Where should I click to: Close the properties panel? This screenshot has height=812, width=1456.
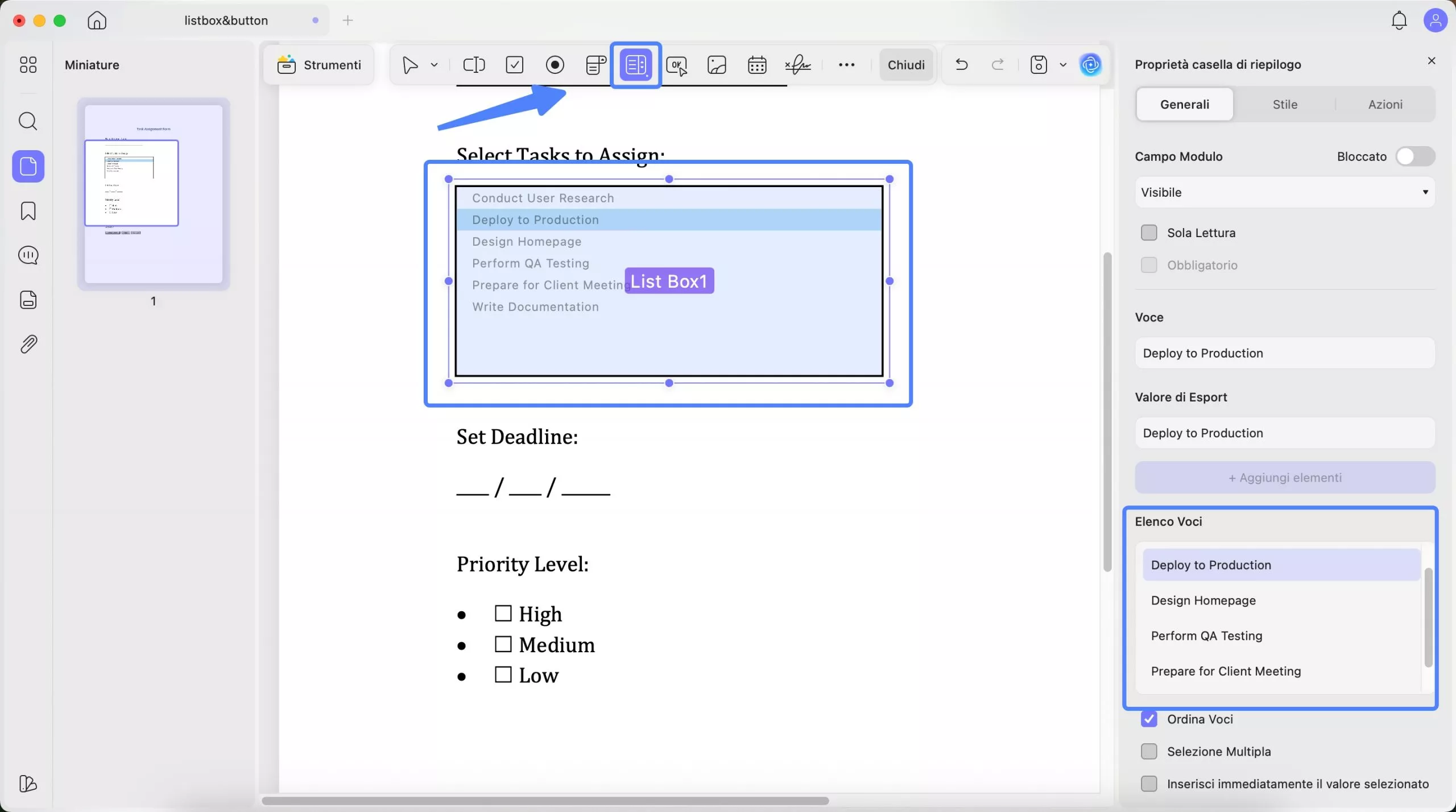1432,61
